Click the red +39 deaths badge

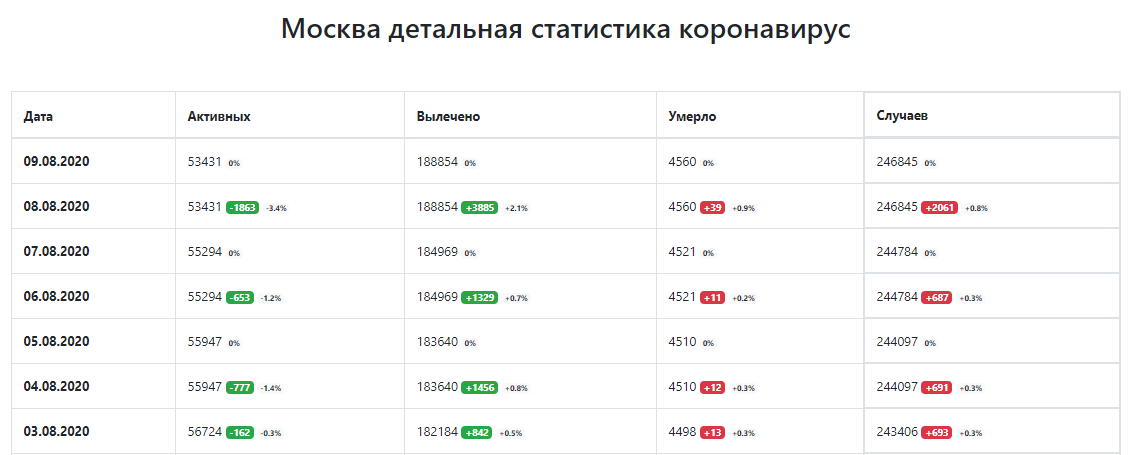[x=713, y=208]
